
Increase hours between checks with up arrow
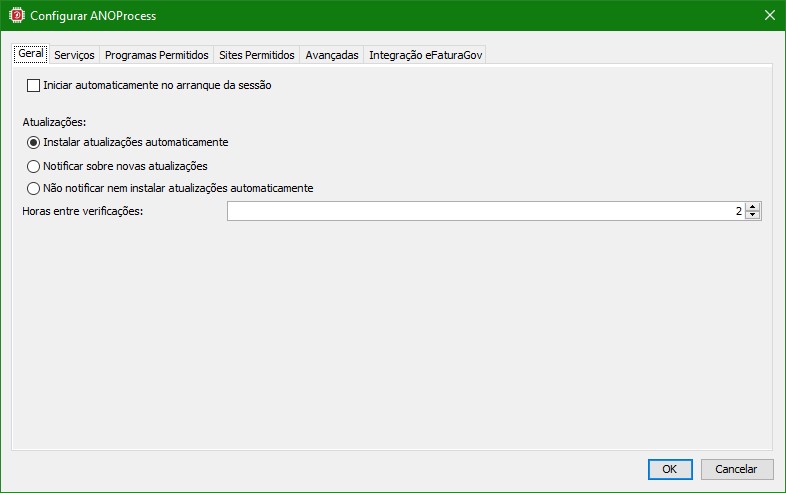click(752, 207)
